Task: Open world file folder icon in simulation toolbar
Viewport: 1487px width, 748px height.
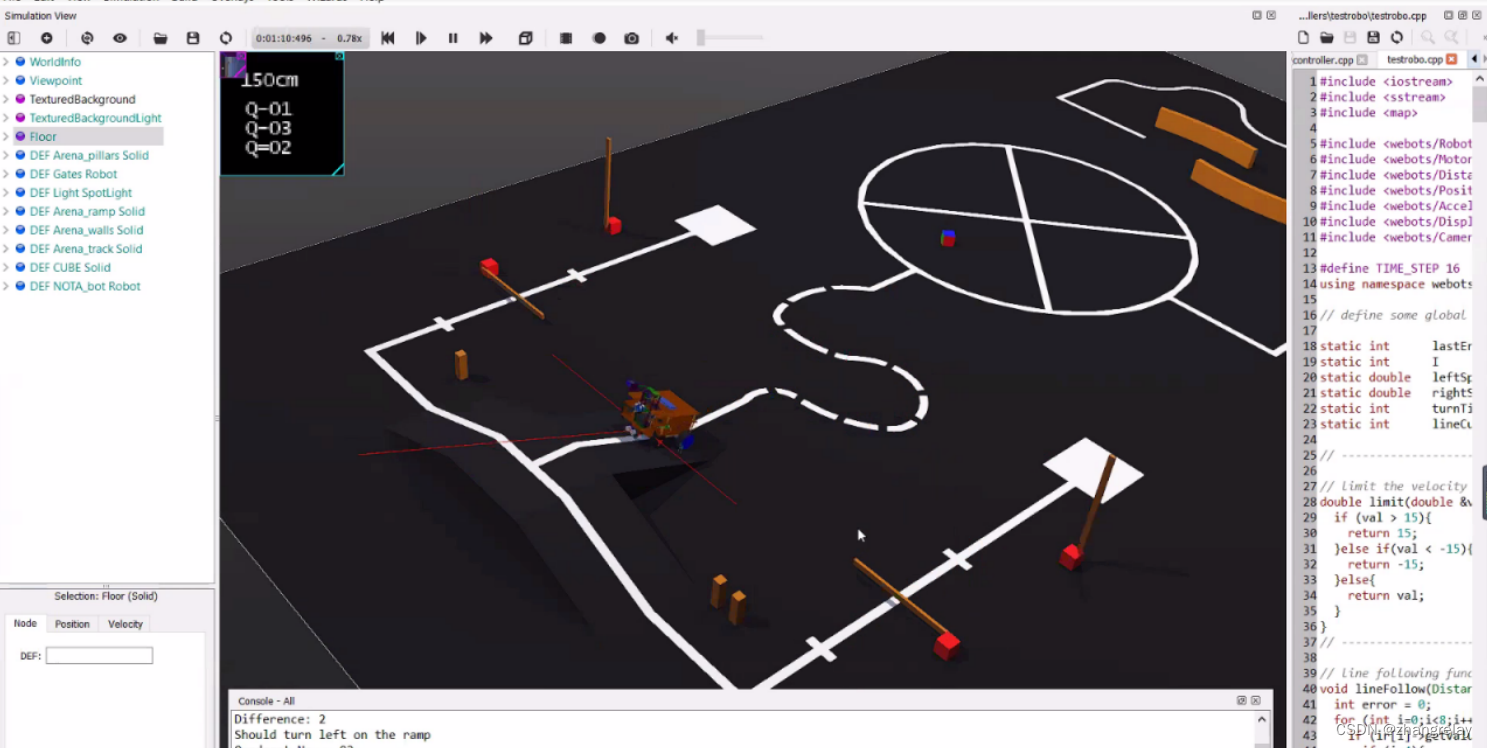Action: tap(160, 38)
